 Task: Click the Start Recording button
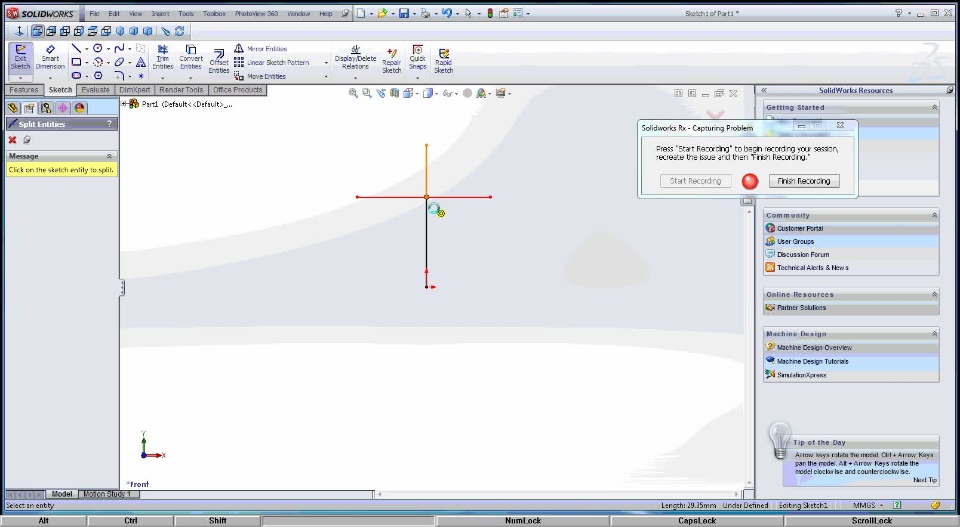tap(696, 181)
